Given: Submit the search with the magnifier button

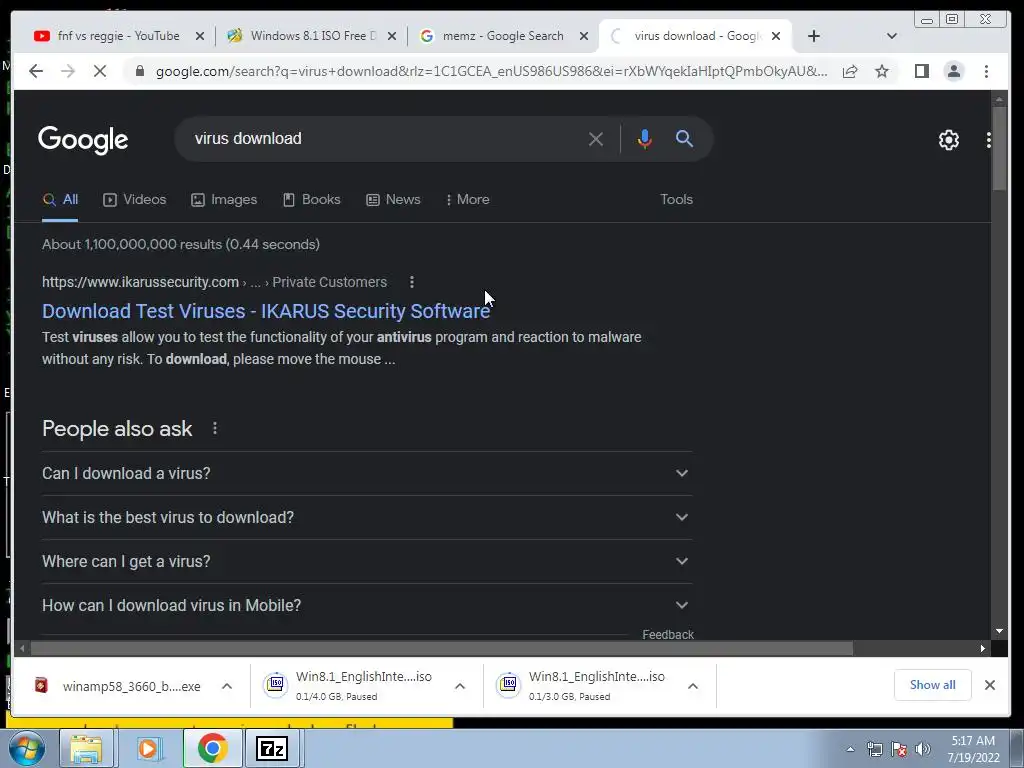Looking at the screenshot, I should 684,138.
